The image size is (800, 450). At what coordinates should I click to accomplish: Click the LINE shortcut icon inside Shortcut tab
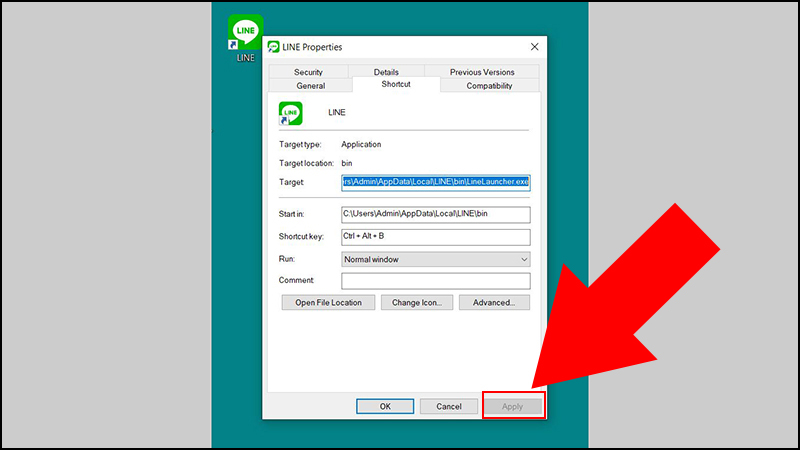click(290, 113)
